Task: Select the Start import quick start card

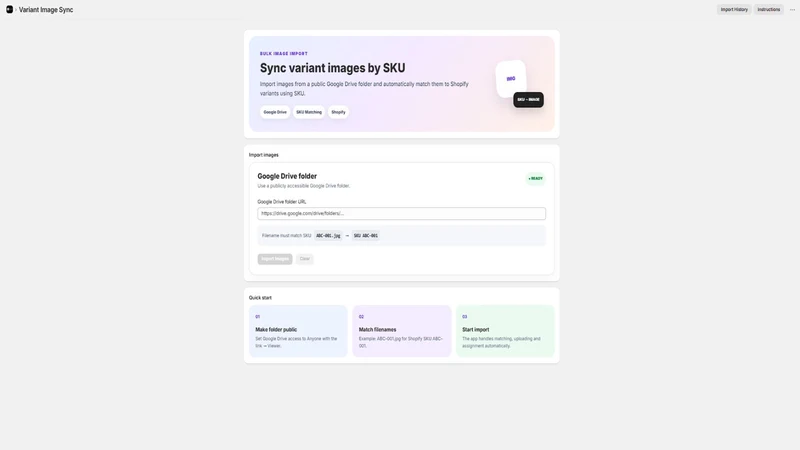Action: [505, 331]
